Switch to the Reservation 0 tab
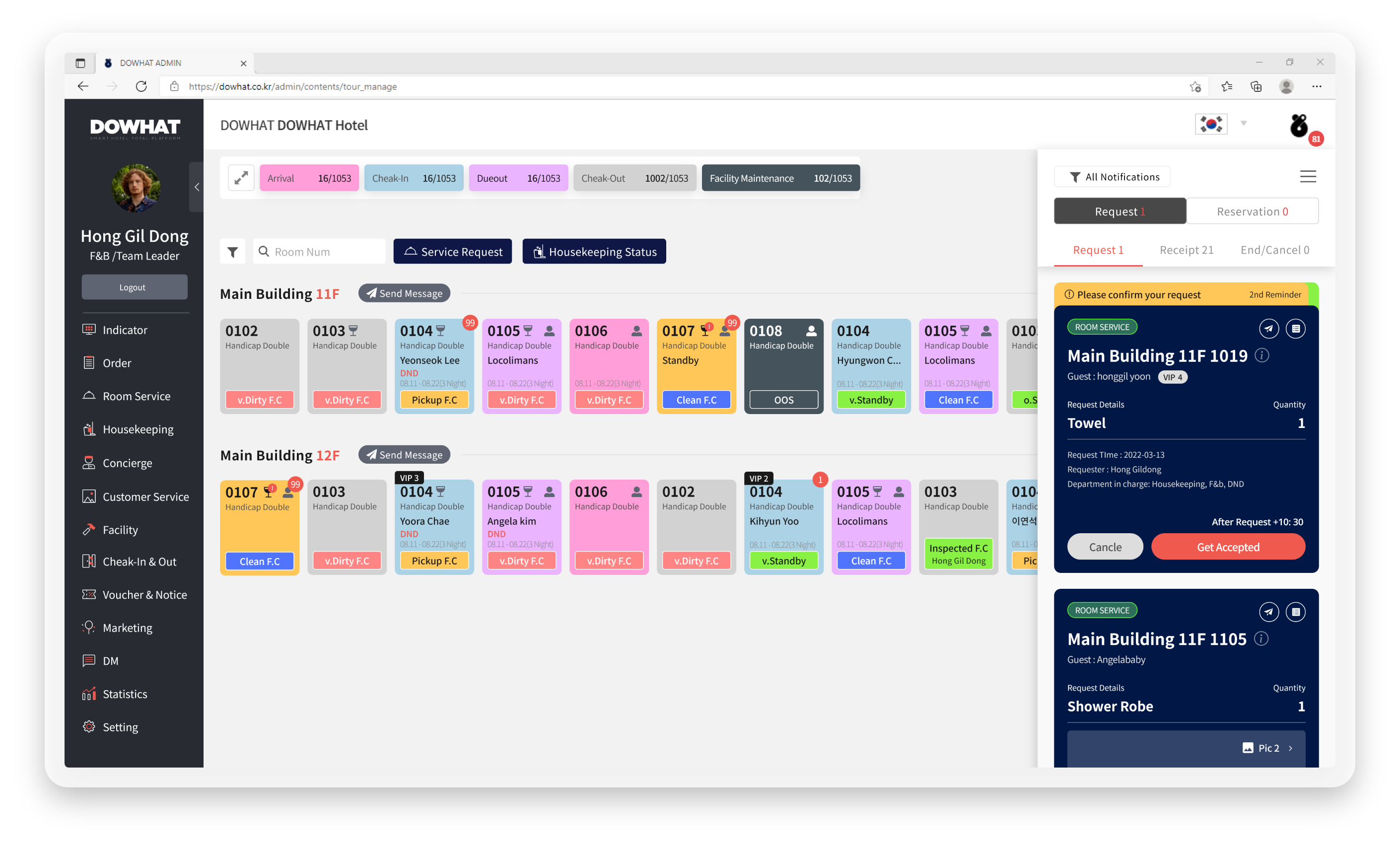The height and width of the screenshot is (844, 1400). coord(1252,211)
